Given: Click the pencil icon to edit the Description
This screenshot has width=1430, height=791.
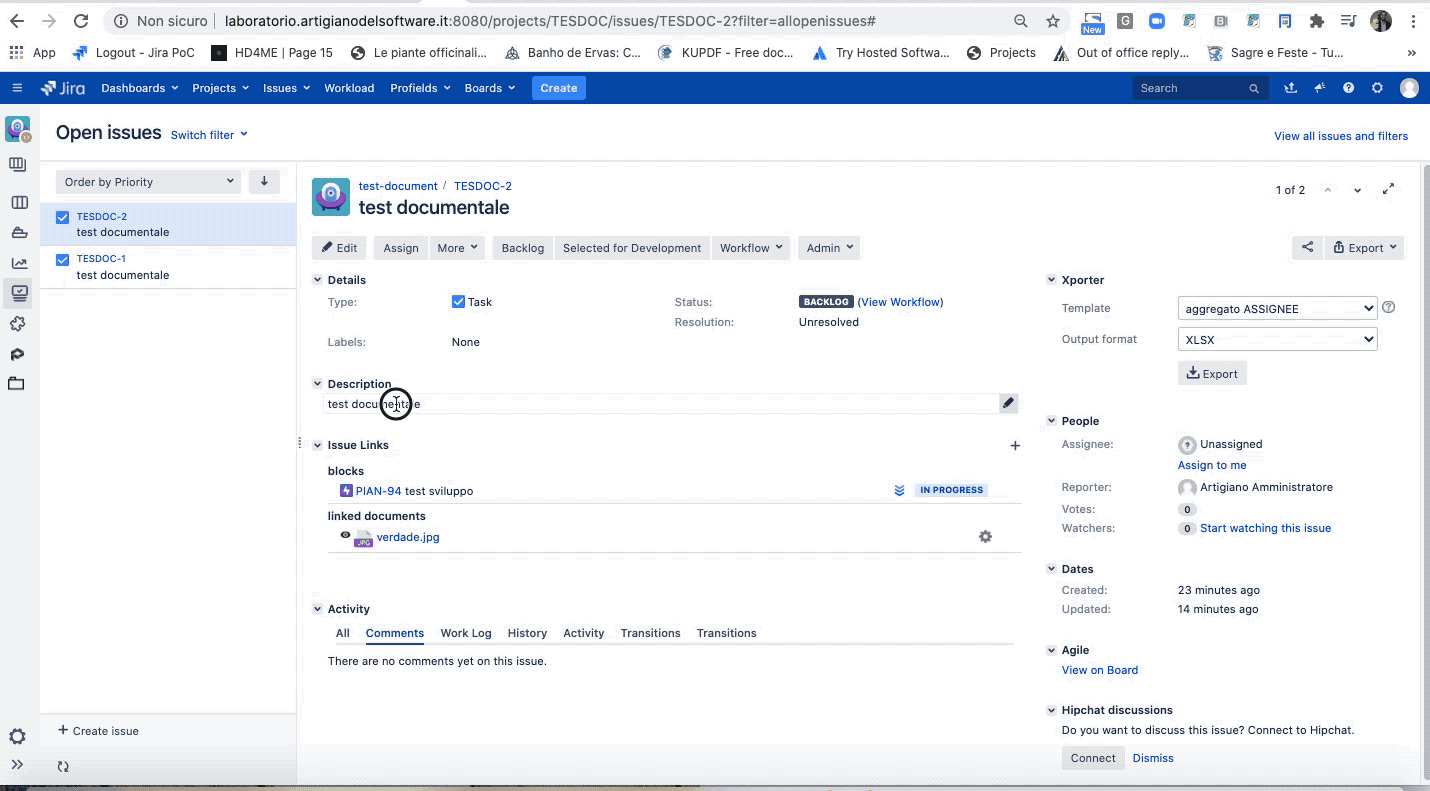Looking at the screenshot, I should tap(1008, 402).
